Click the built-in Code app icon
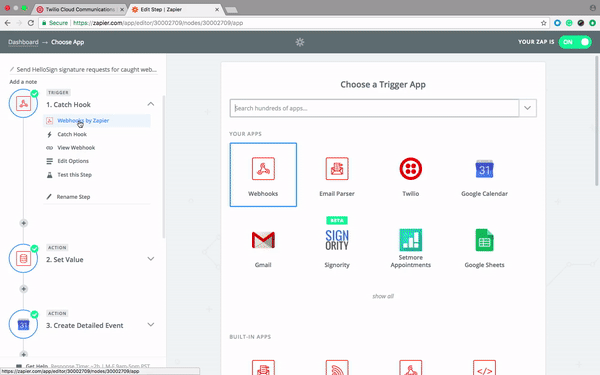This screenshot has height=375, width=600. pos(484,368)
